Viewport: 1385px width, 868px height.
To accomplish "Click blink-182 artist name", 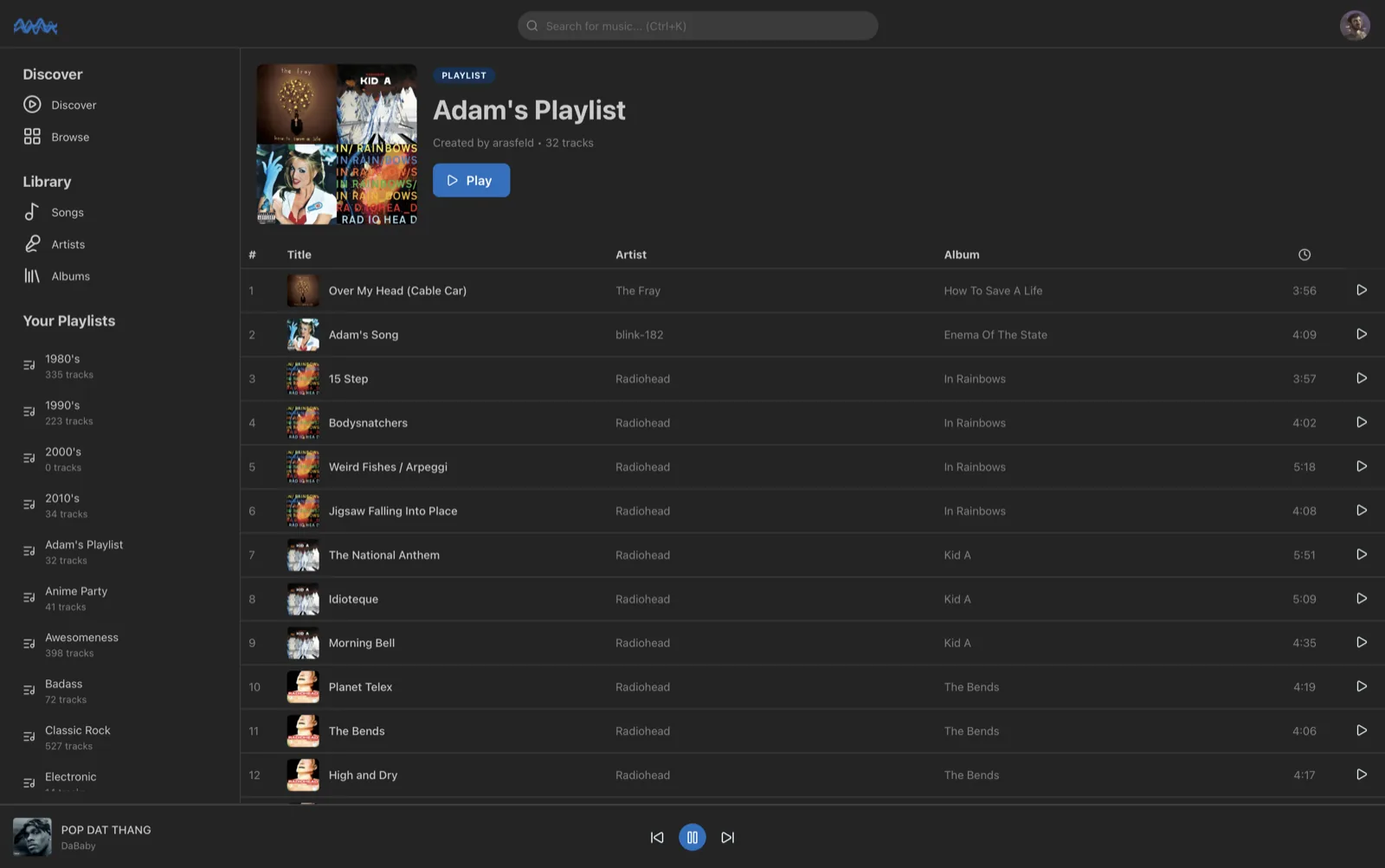I will pyautogui.click(x=640, y=335).
